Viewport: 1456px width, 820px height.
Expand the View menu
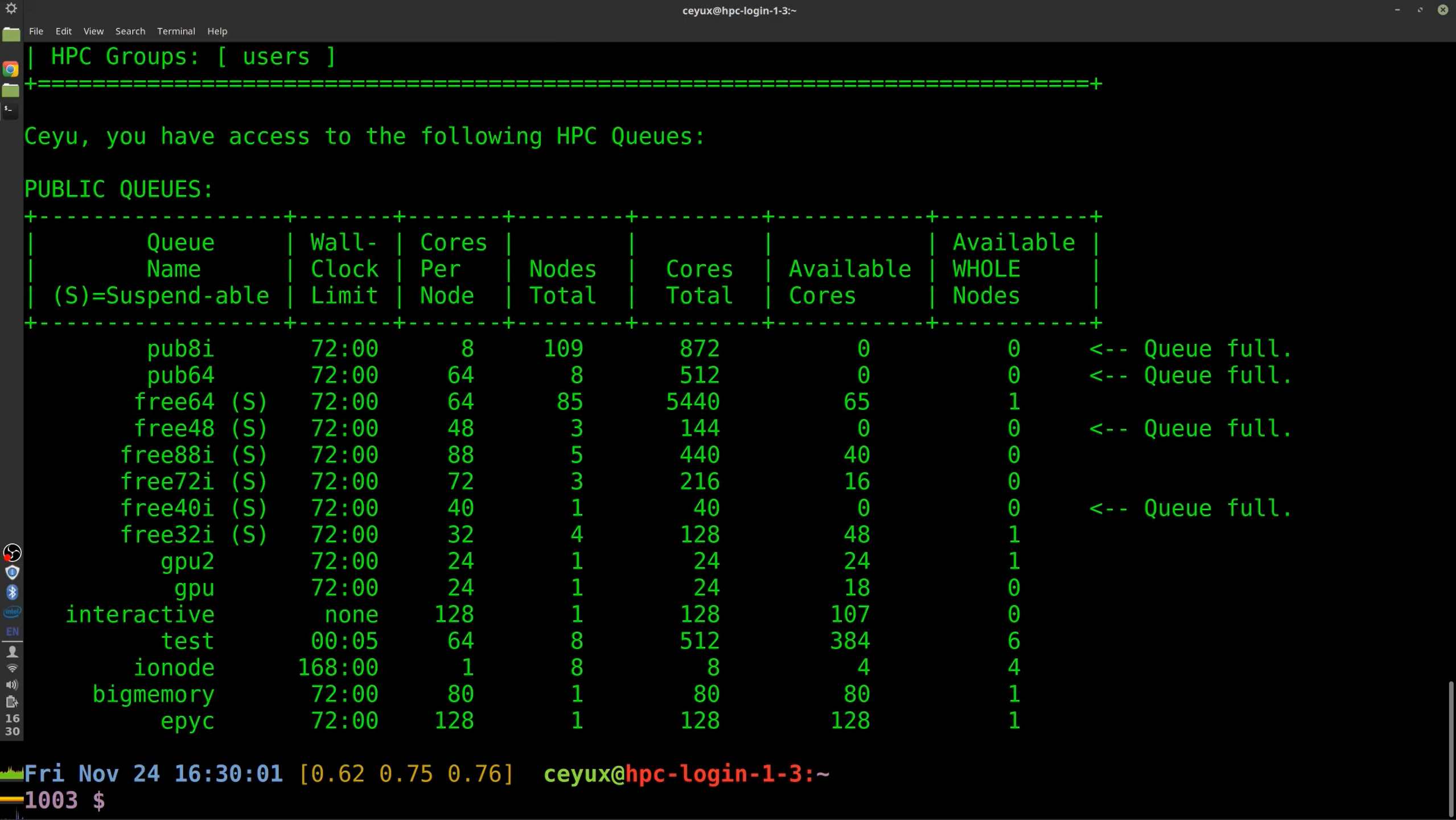(x=93, y=31)
